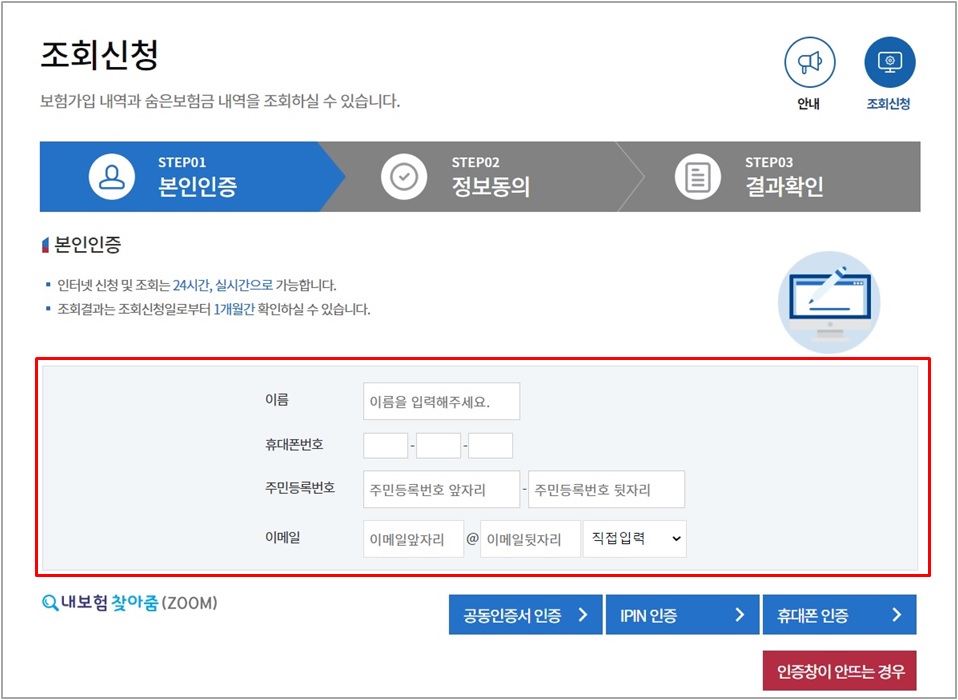Click the person icon in STEP01 본인인증

click(111, 176)
